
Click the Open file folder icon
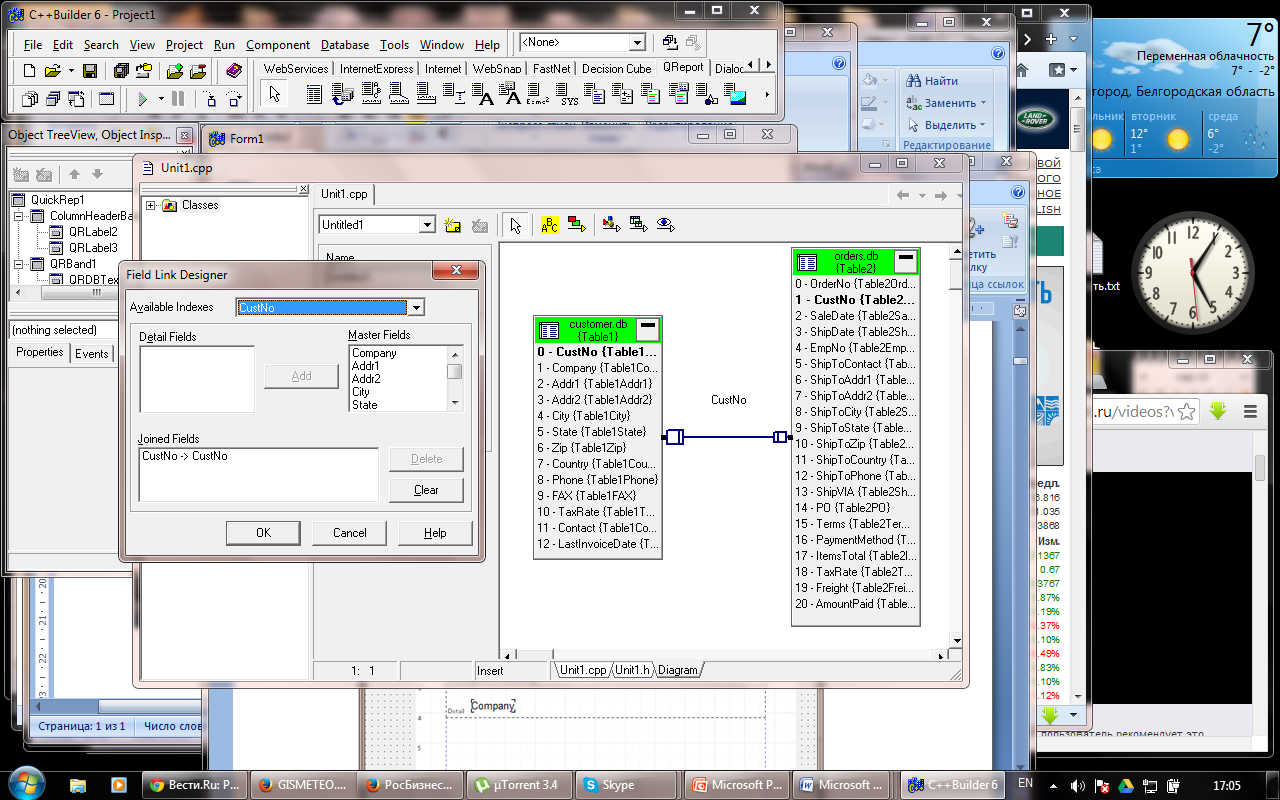[x=53, y=71]
